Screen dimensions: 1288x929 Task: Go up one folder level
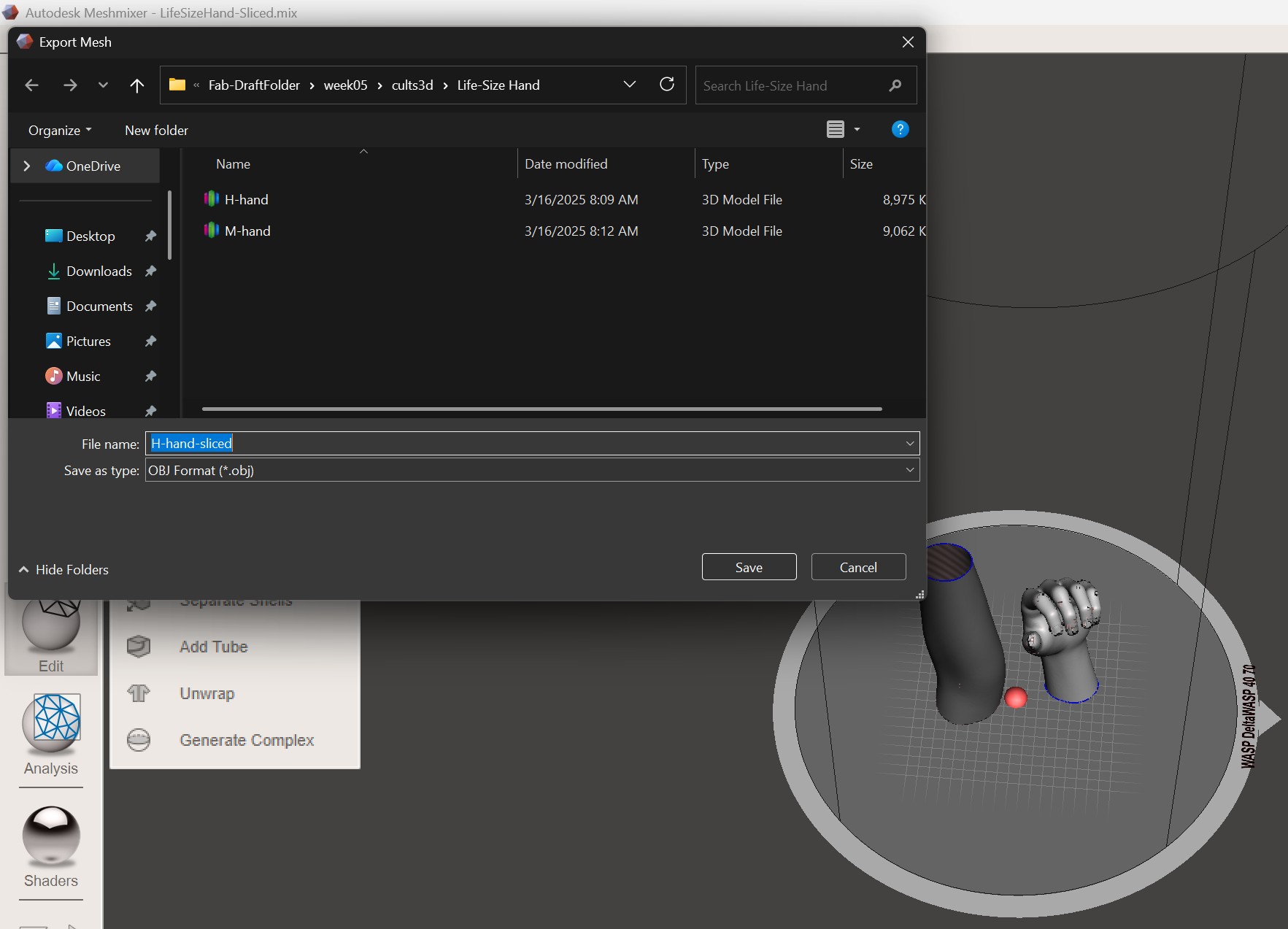(x=136, y=85)
